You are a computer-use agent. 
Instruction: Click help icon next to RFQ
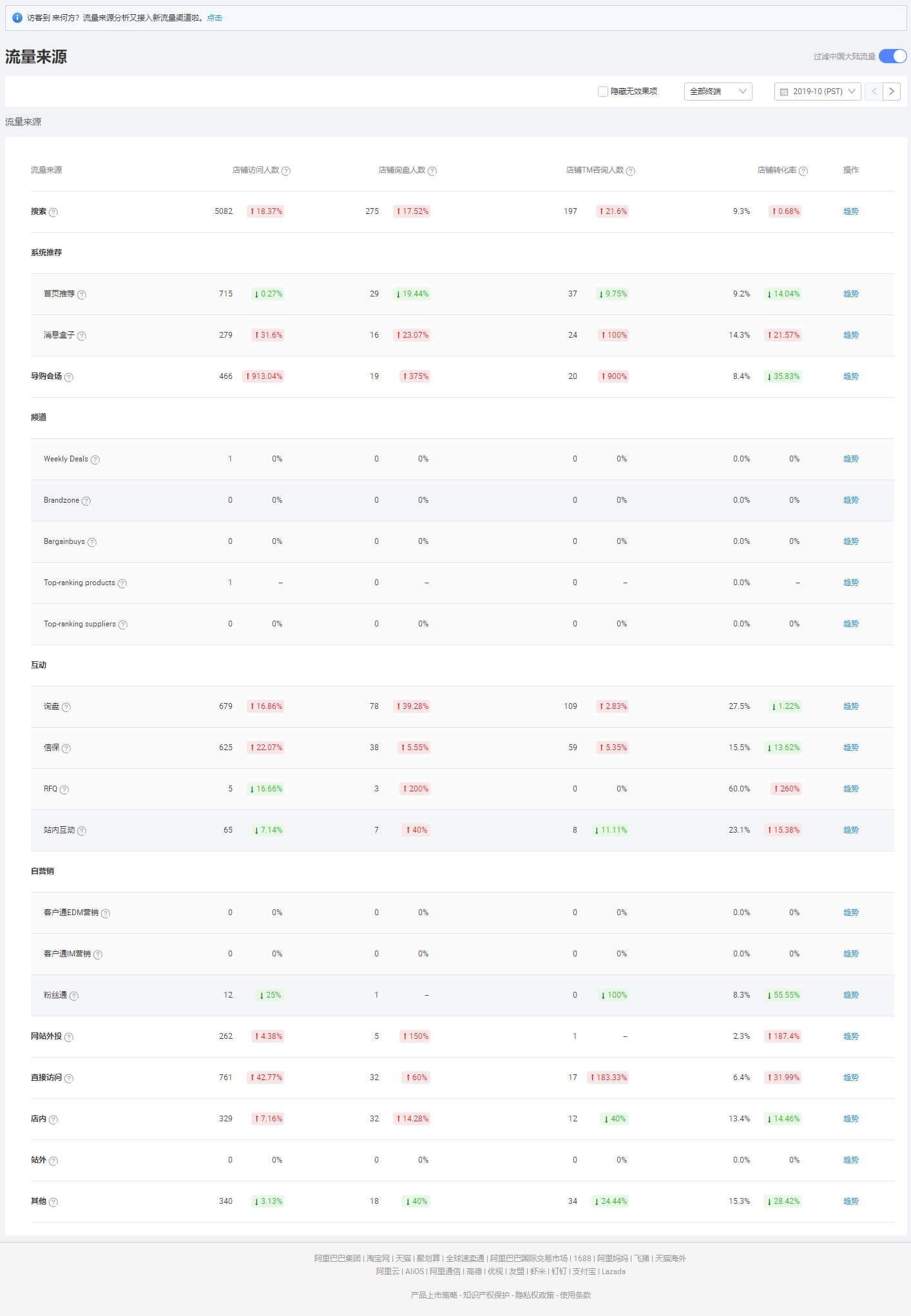coord(64,789)
